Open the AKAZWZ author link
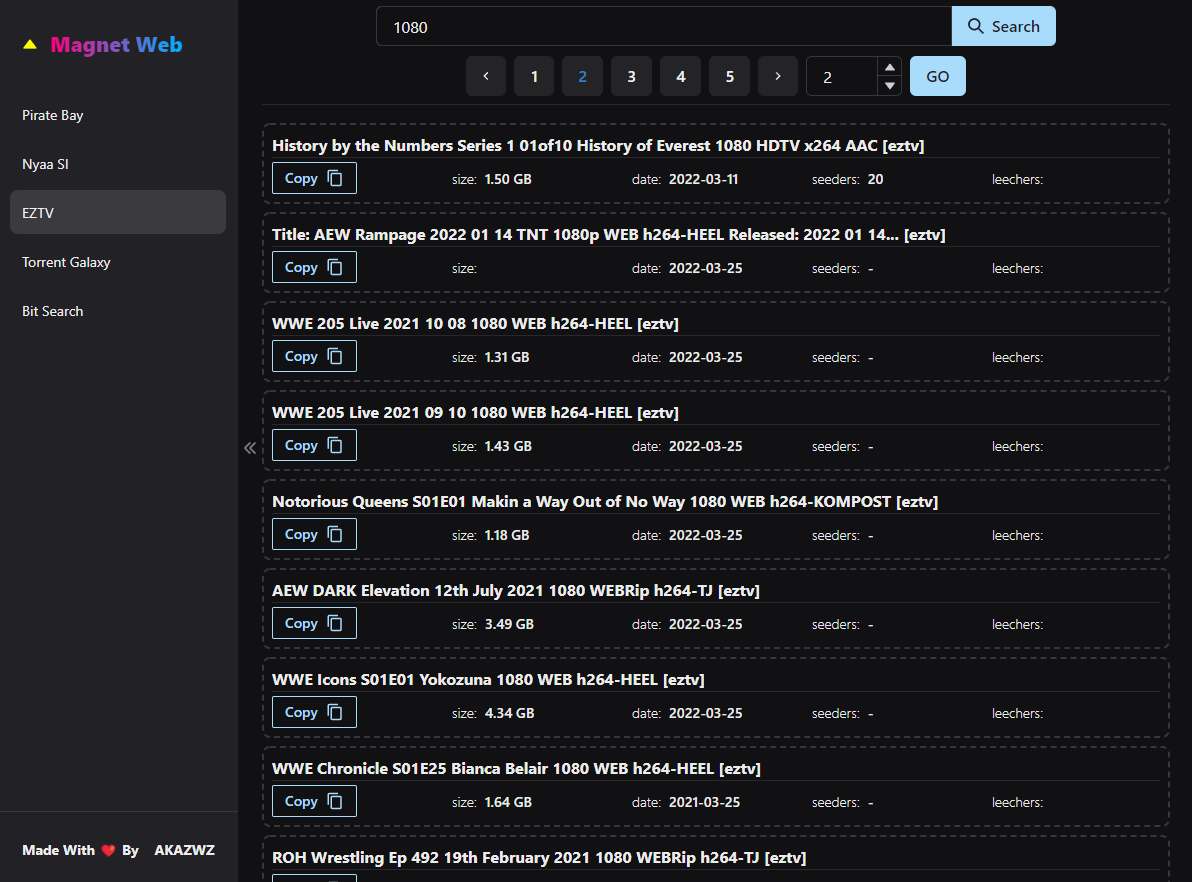This screenshot has height=882, width=1192. (x=185, y=850)
